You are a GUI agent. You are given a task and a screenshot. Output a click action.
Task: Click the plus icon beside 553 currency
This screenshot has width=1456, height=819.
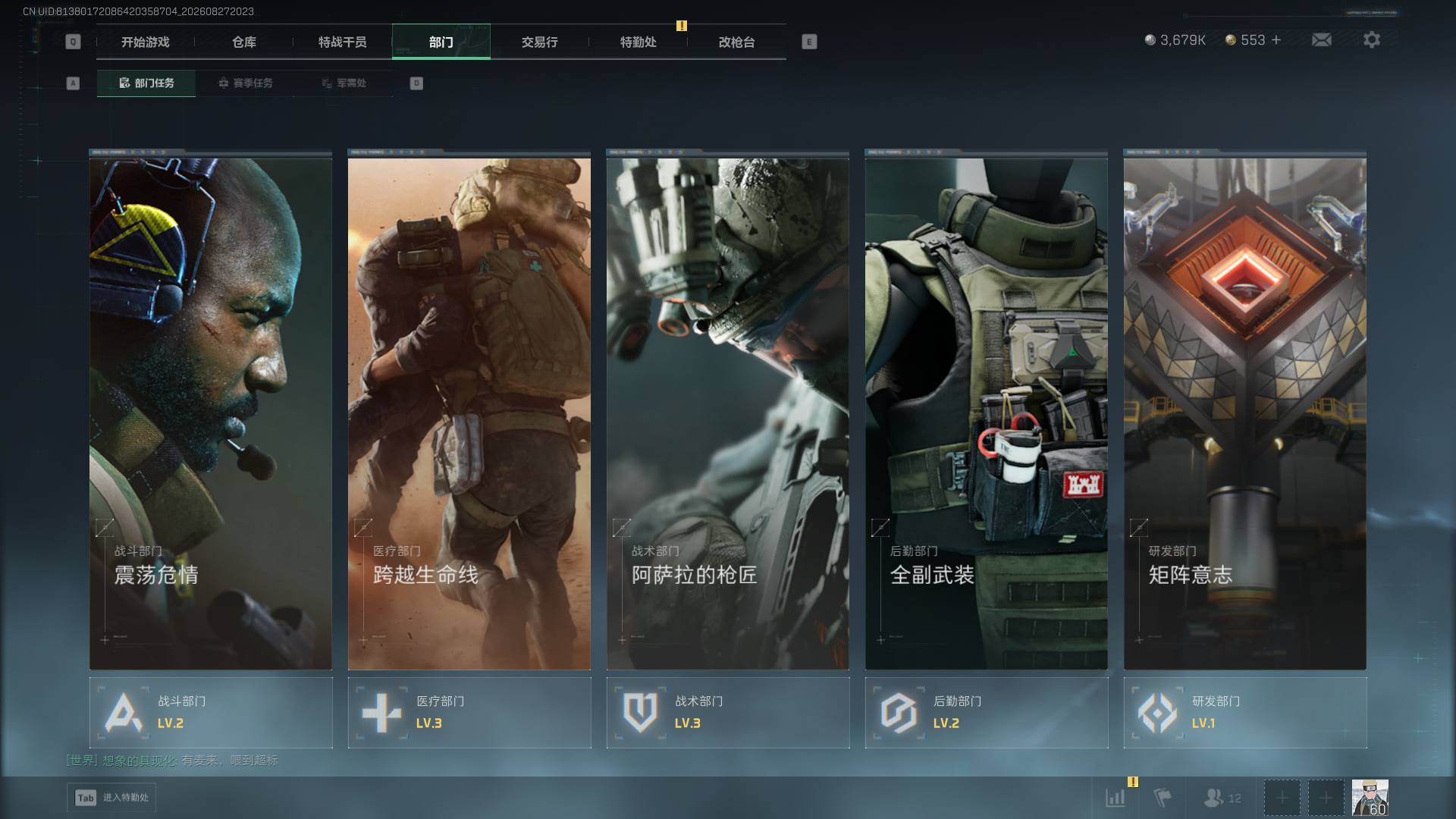(x=1276, y=39)
